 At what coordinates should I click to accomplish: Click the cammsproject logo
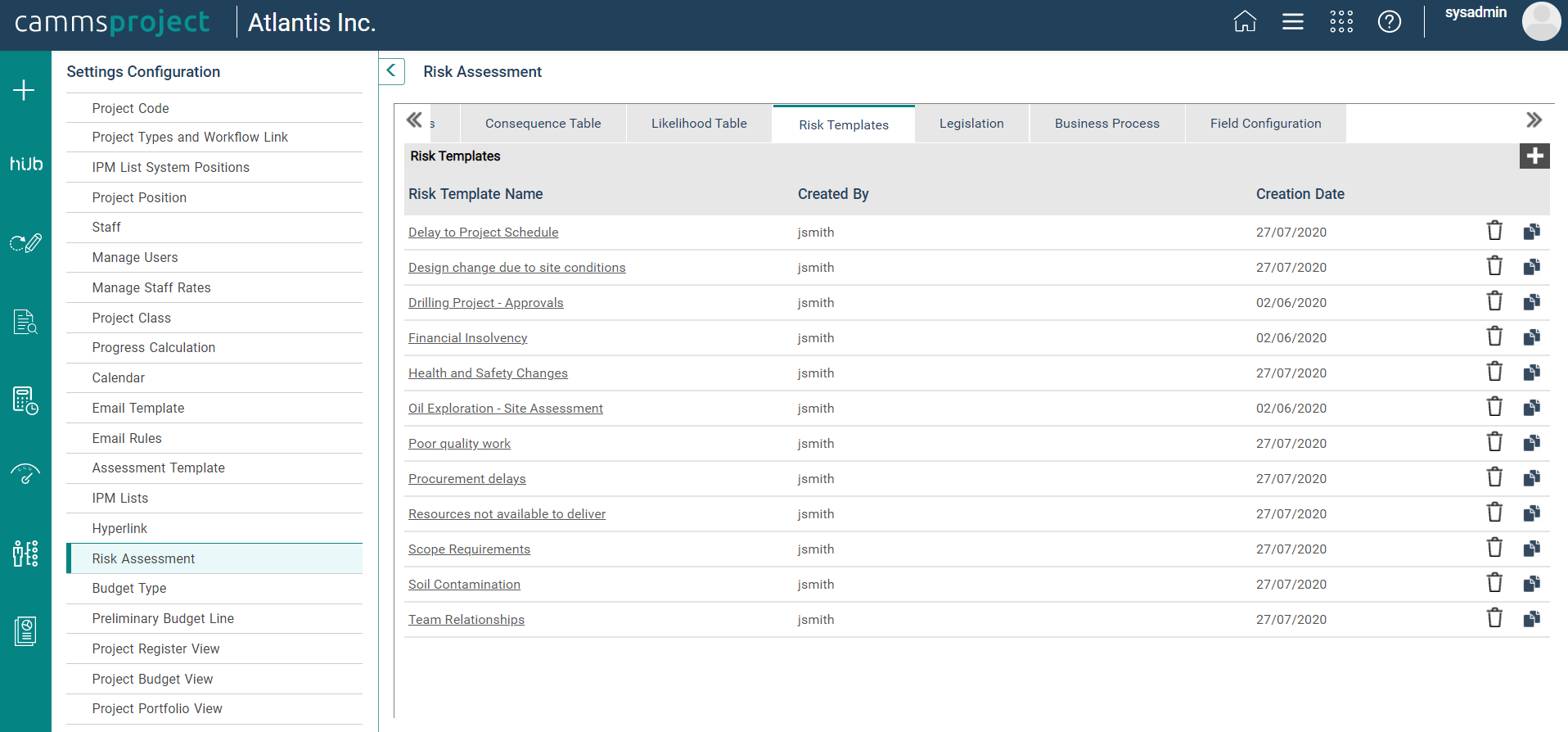(x=112, y=22)
